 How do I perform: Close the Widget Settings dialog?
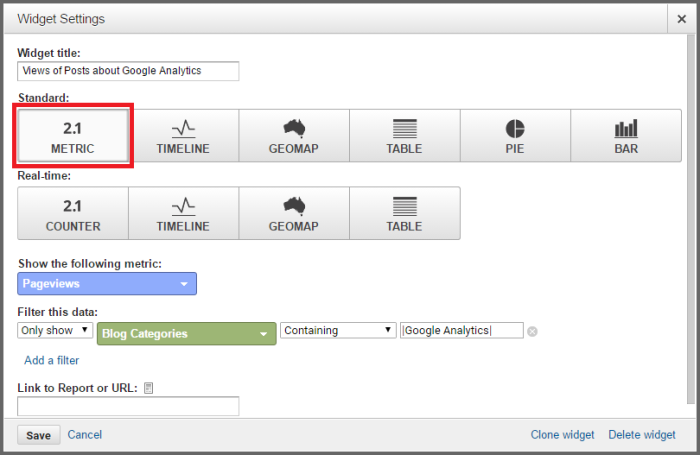tap(682, 19)
